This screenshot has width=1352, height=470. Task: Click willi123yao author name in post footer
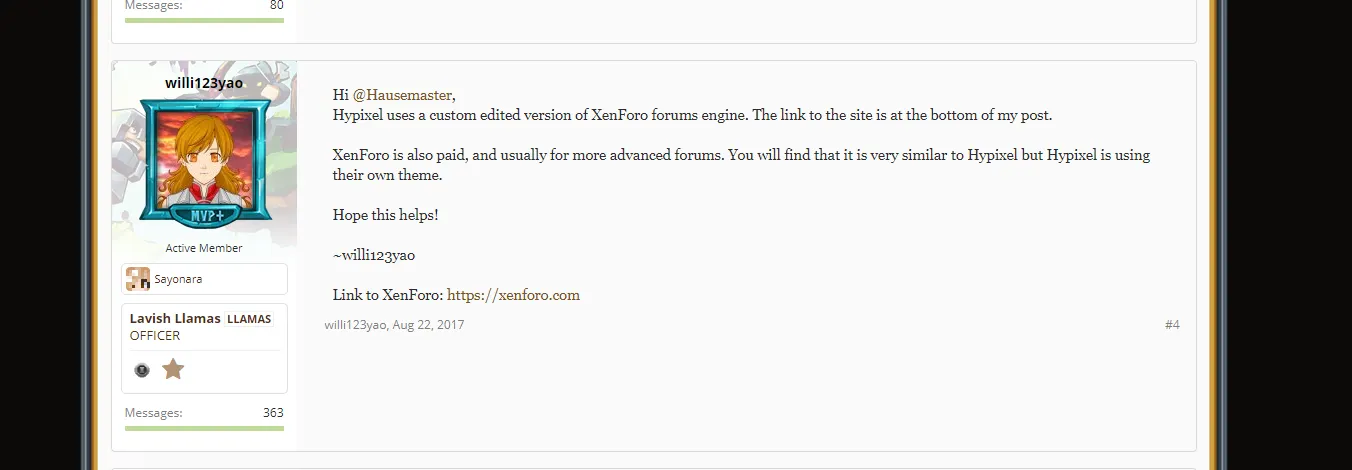355,325
